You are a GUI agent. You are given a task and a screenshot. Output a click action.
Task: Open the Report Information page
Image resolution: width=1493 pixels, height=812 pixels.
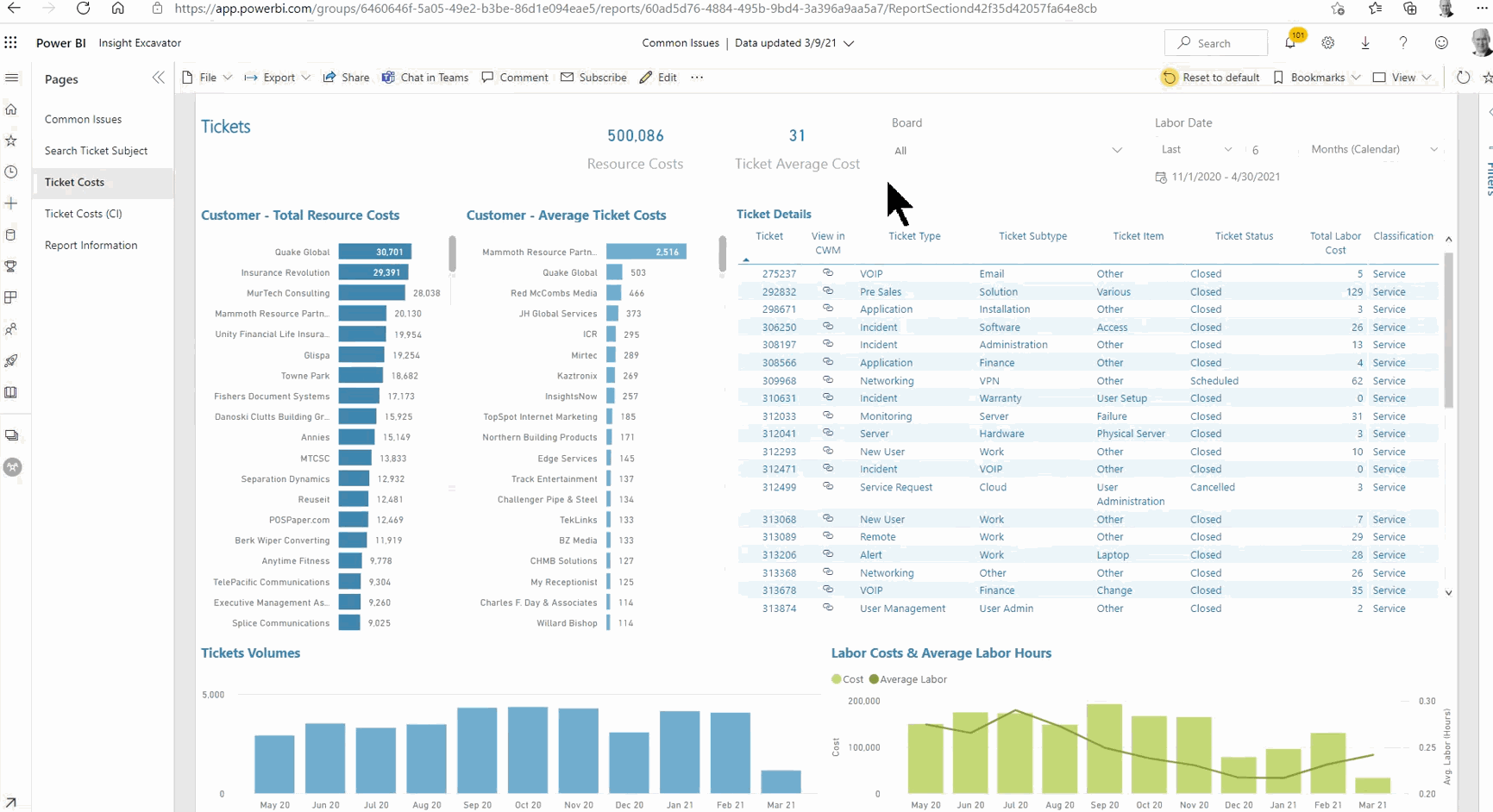pos(91,246)
